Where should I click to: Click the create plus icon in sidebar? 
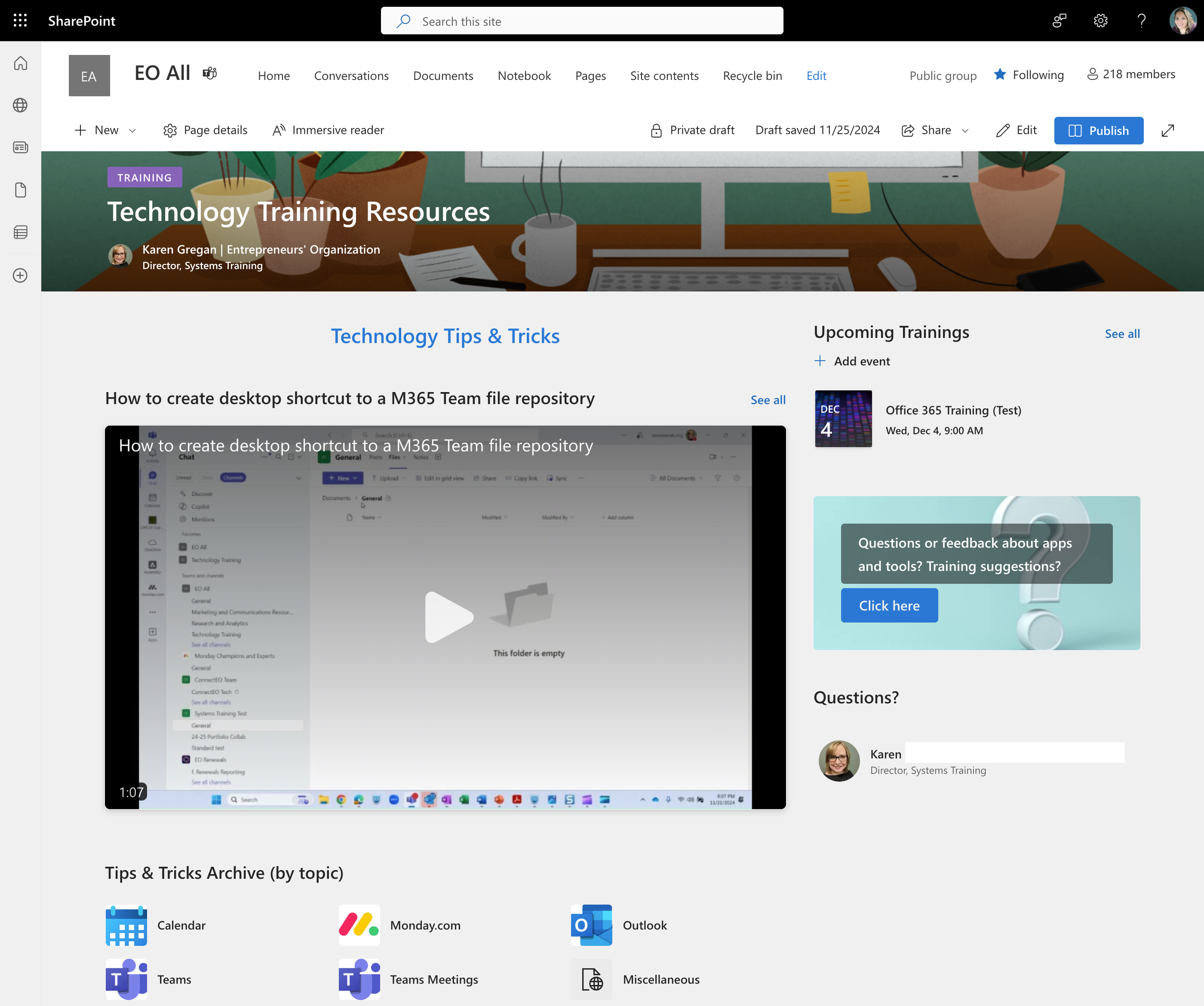(20, 275)
